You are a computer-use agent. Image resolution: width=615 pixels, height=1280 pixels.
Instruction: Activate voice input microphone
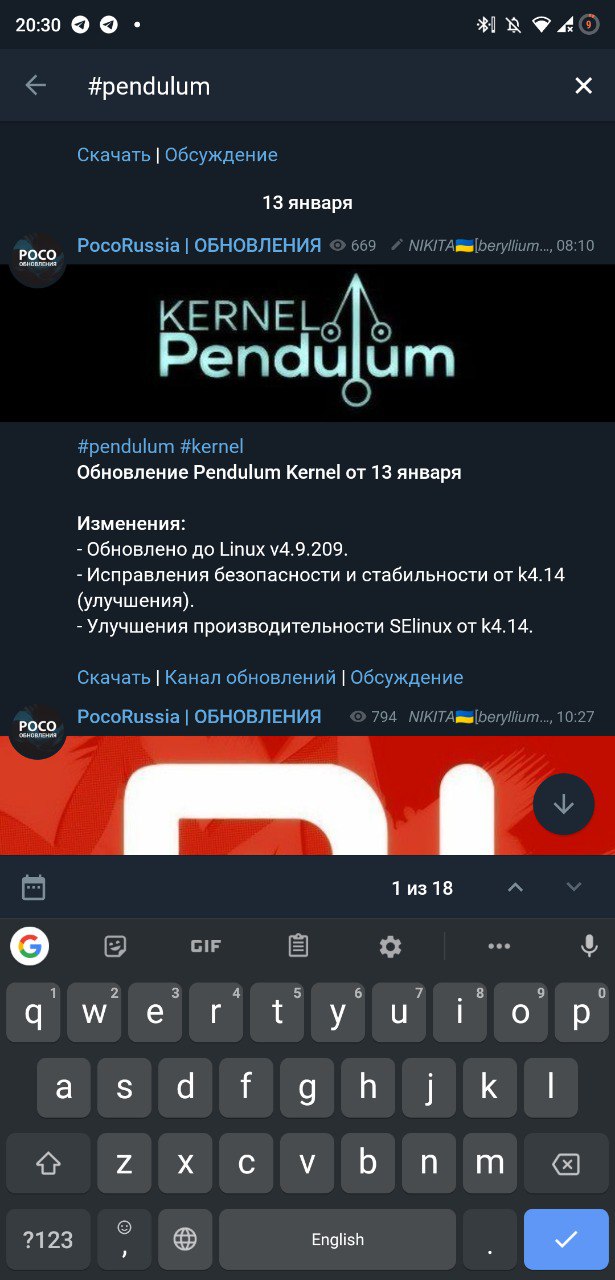pyautogui.click(x=589, y=946)
